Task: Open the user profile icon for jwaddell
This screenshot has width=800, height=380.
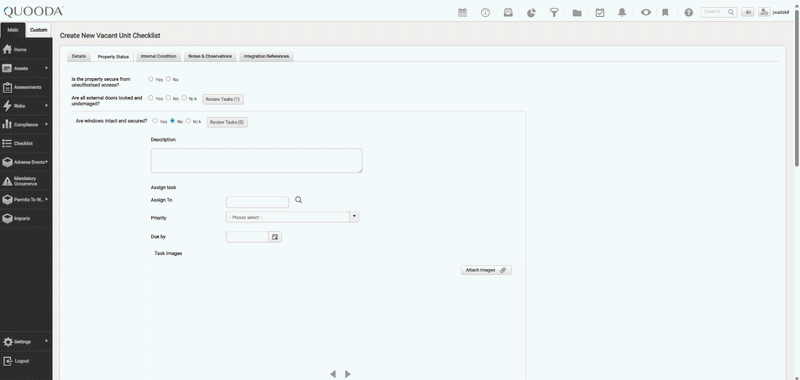Action: coord(764,12)
